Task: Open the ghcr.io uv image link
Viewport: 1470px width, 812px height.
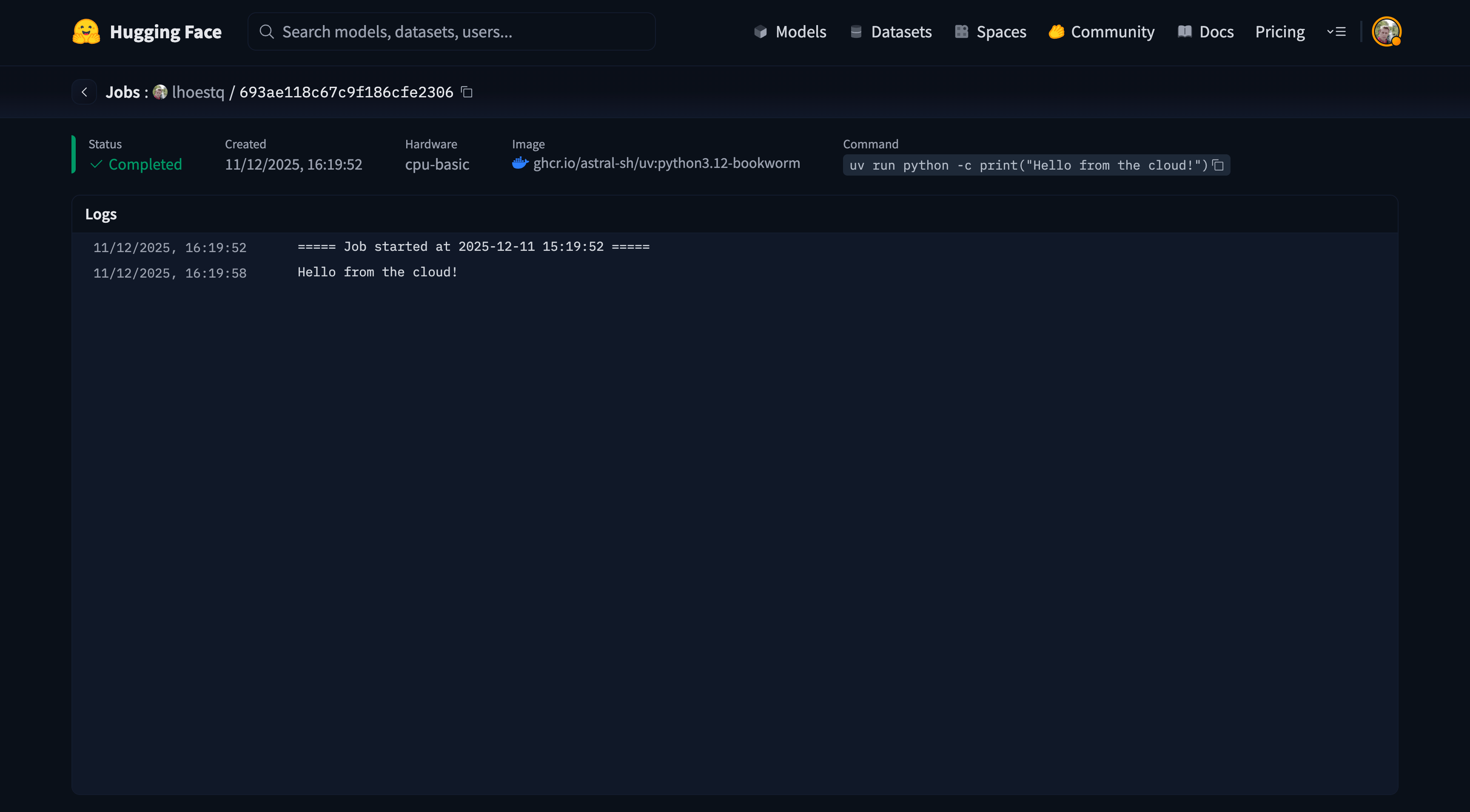Action: point(666,164)
